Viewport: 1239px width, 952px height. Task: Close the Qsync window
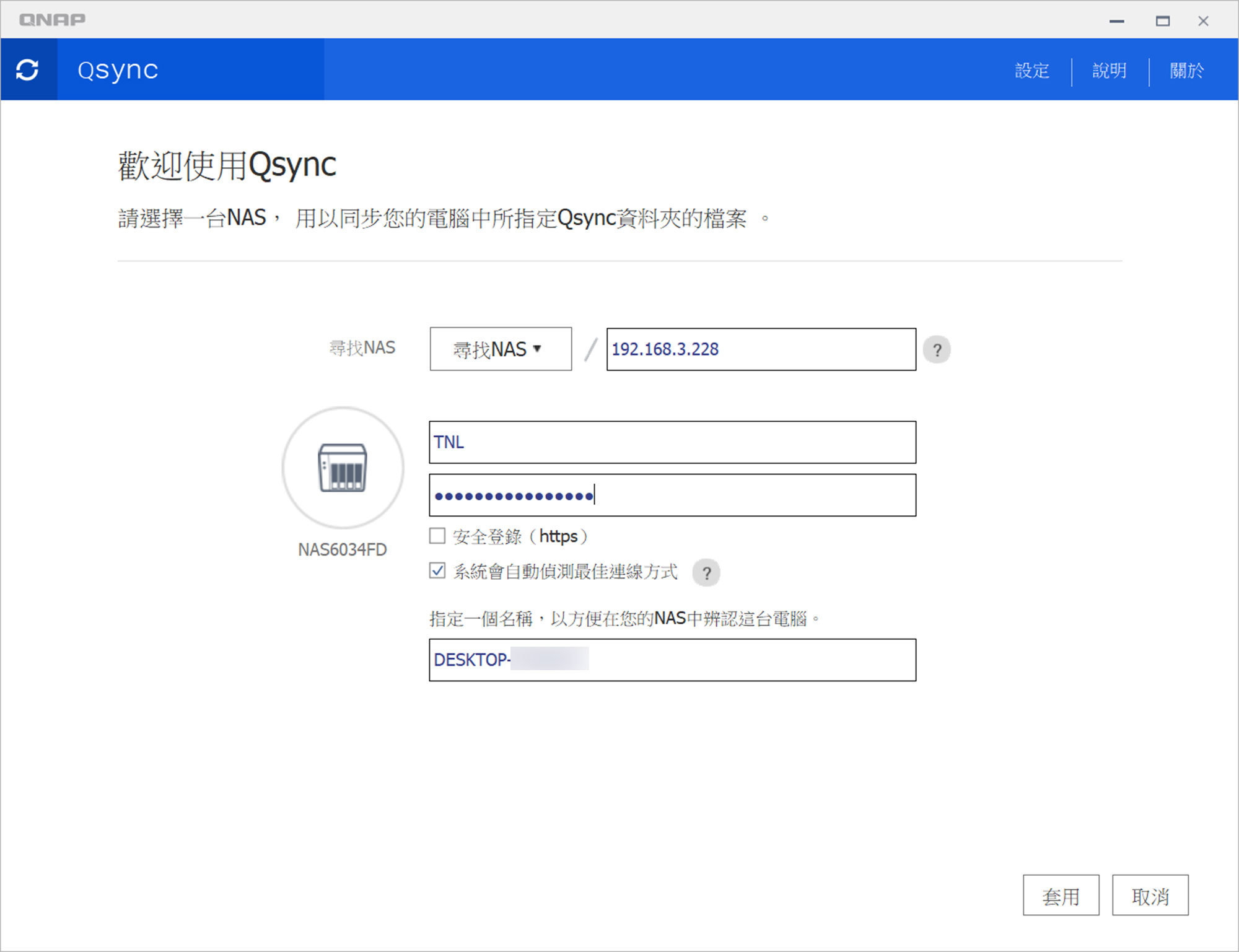[1204, 21]
